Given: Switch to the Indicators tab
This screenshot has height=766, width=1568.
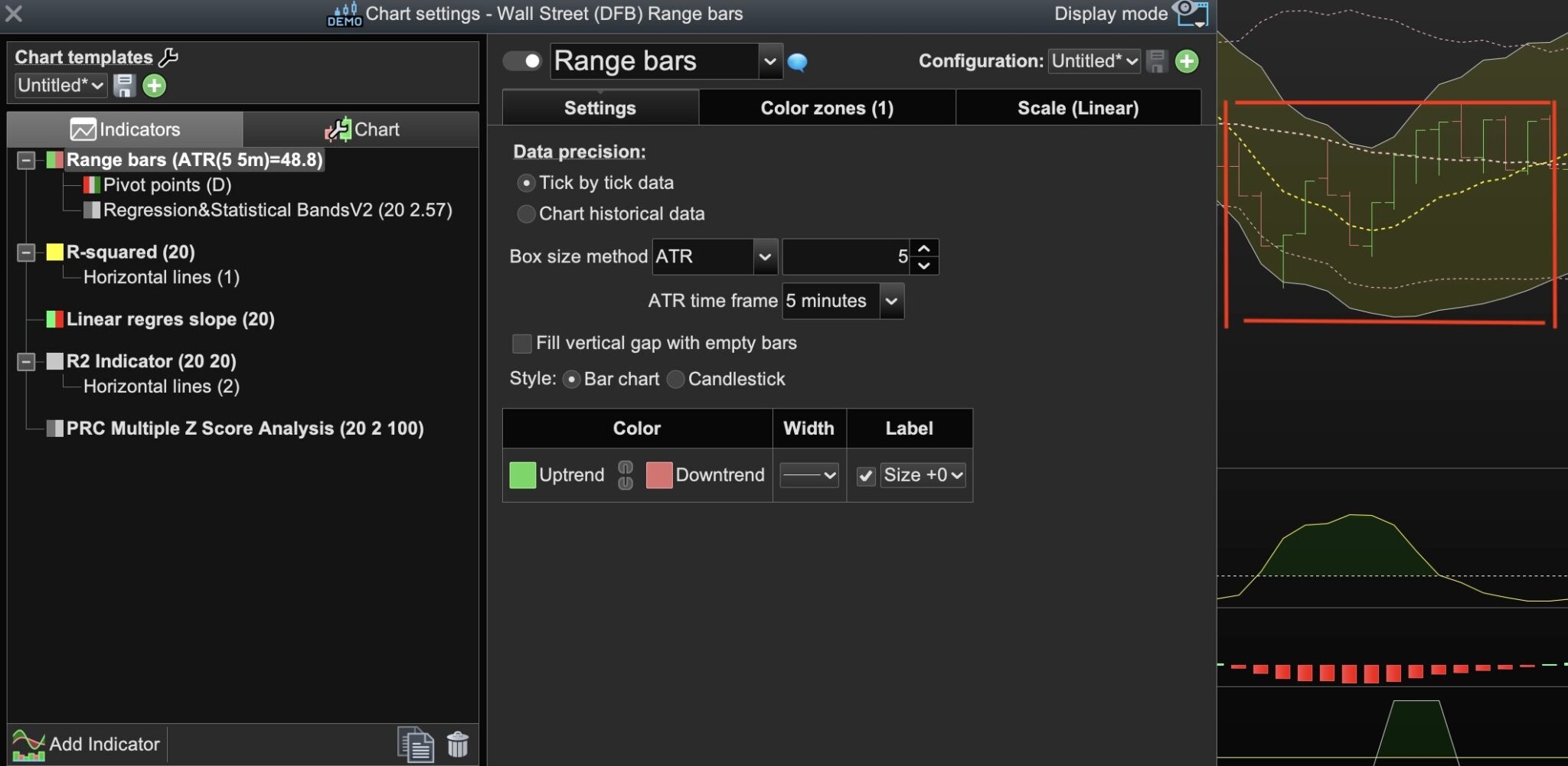Looking at the screenshot, I should point(125,129).
